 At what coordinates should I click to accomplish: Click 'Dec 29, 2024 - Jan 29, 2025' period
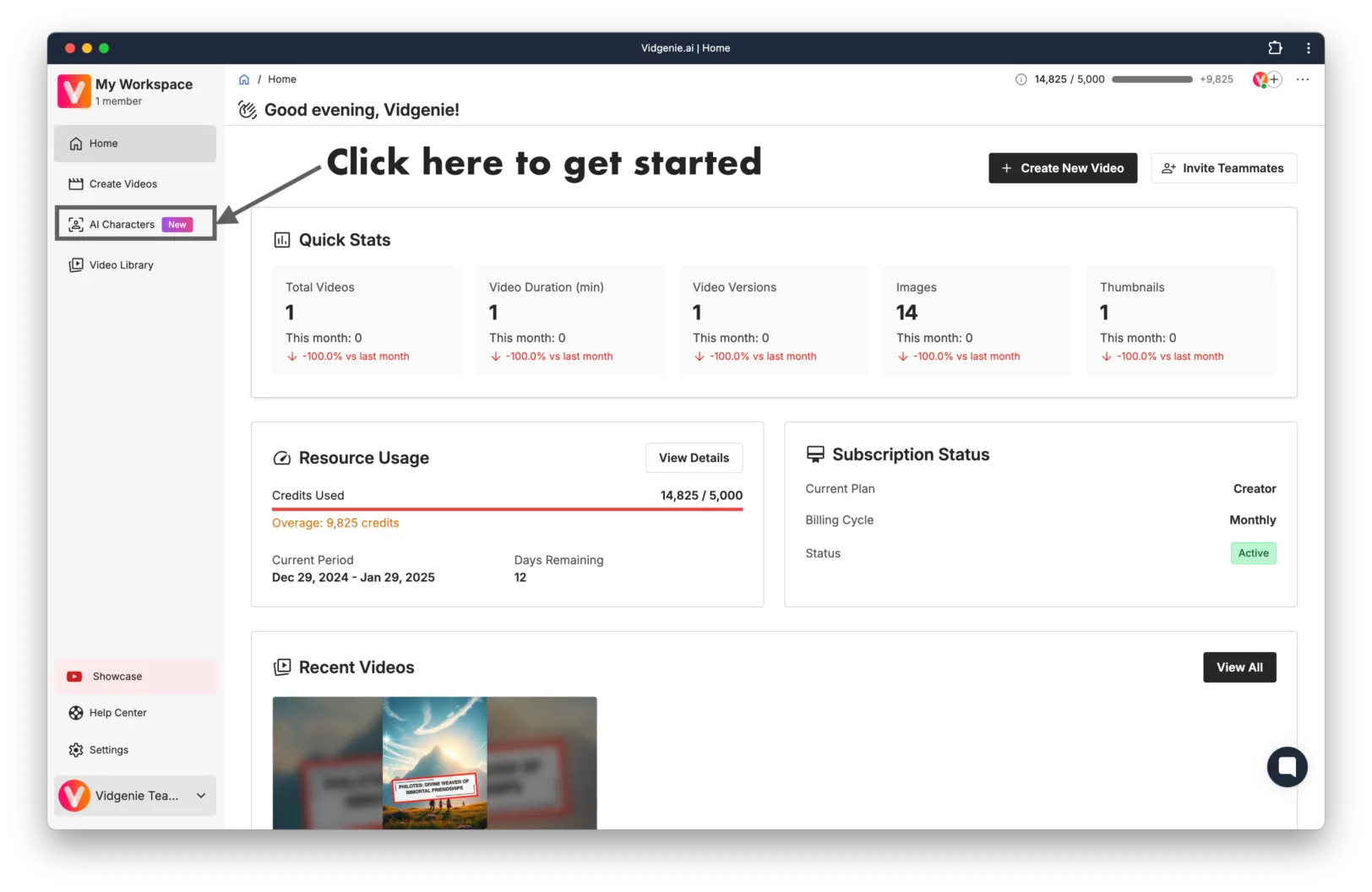pyautogui.click(x=353, y=578)
